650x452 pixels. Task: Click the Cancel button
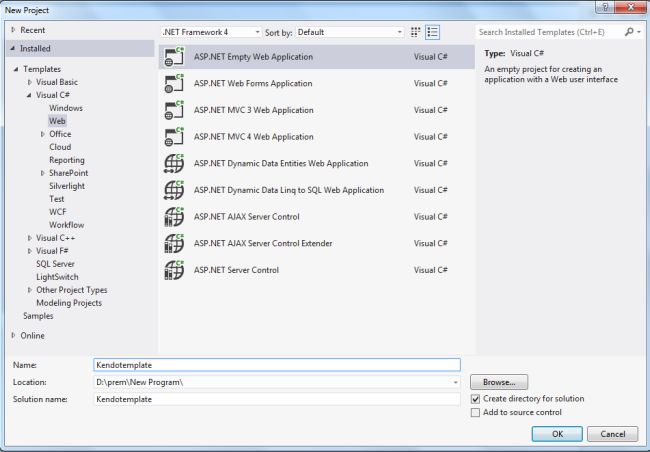pos(612,434)
